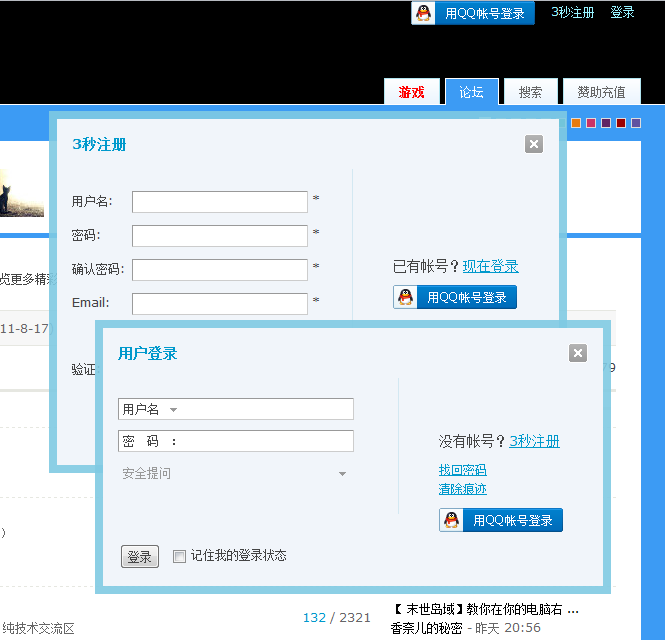Select the dark red theme color swatch
Image resolution: width=665 pixels, height=640 pixels.
[x=621, y=123]
